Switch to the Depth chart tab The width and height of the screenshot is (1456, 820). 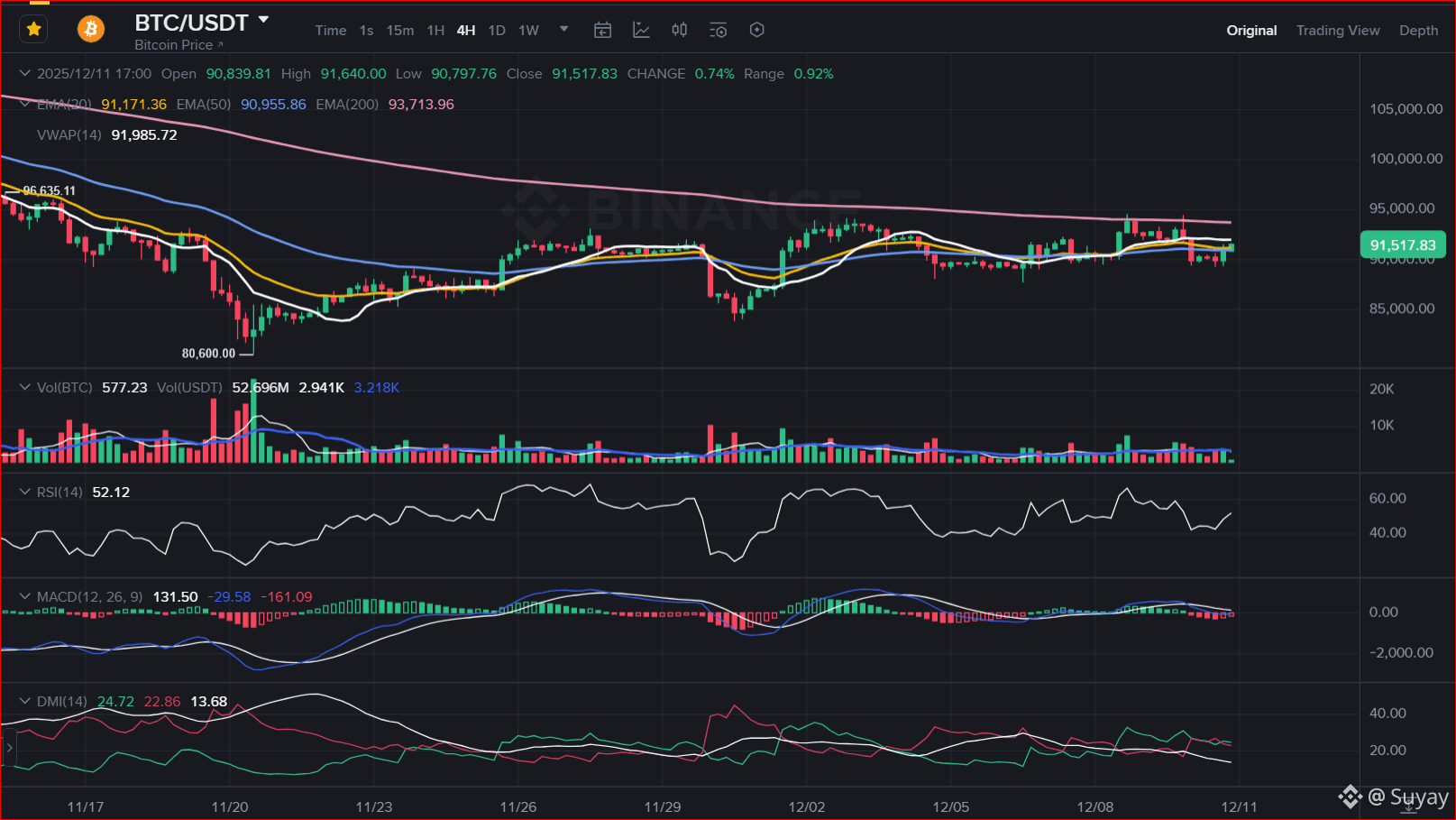(x=1418, y=31)
